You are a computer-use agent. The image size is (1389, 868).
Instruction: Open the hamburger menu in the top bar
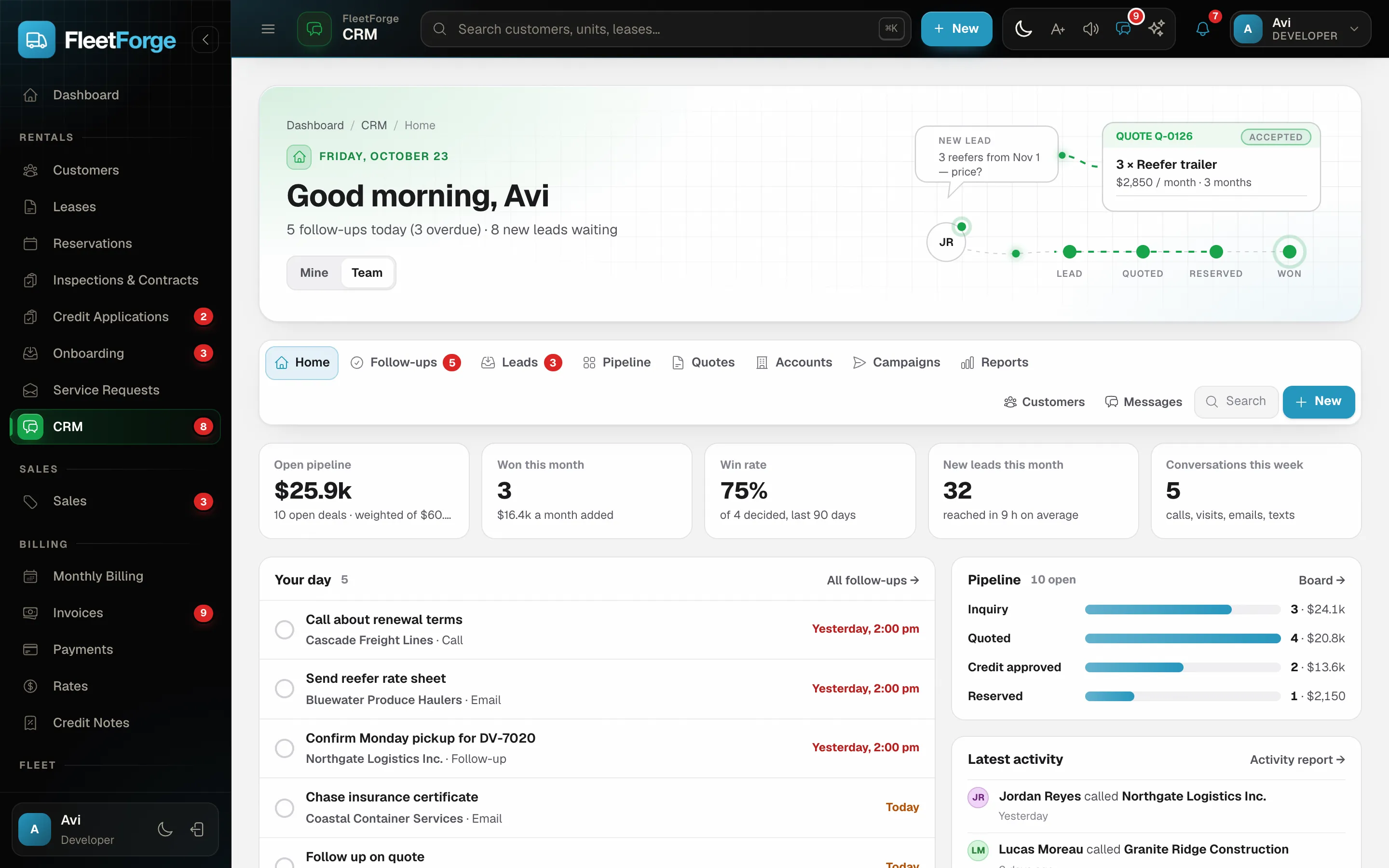coord(268,29)
